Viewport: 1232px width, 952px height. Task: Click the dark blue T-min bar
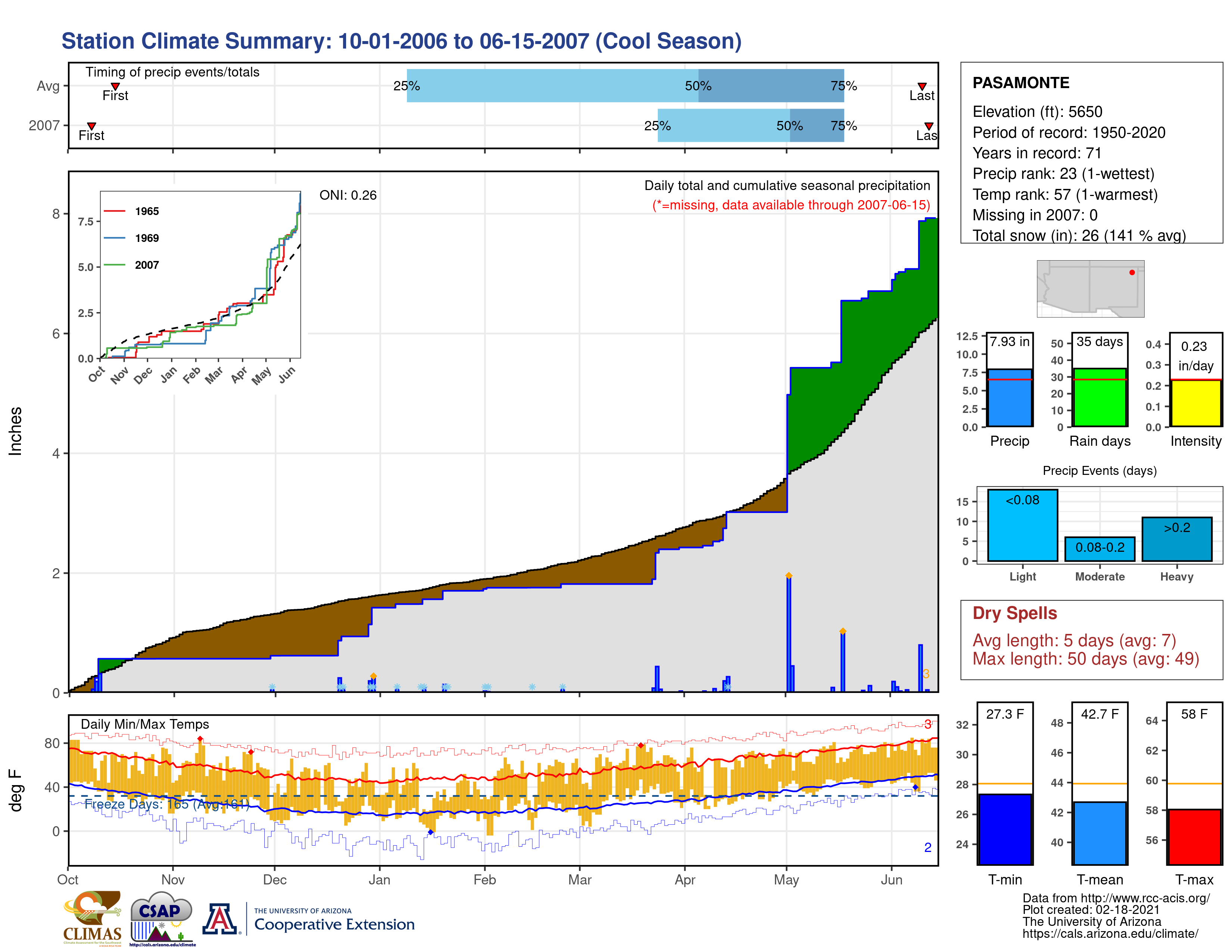tap(1005, 829)
